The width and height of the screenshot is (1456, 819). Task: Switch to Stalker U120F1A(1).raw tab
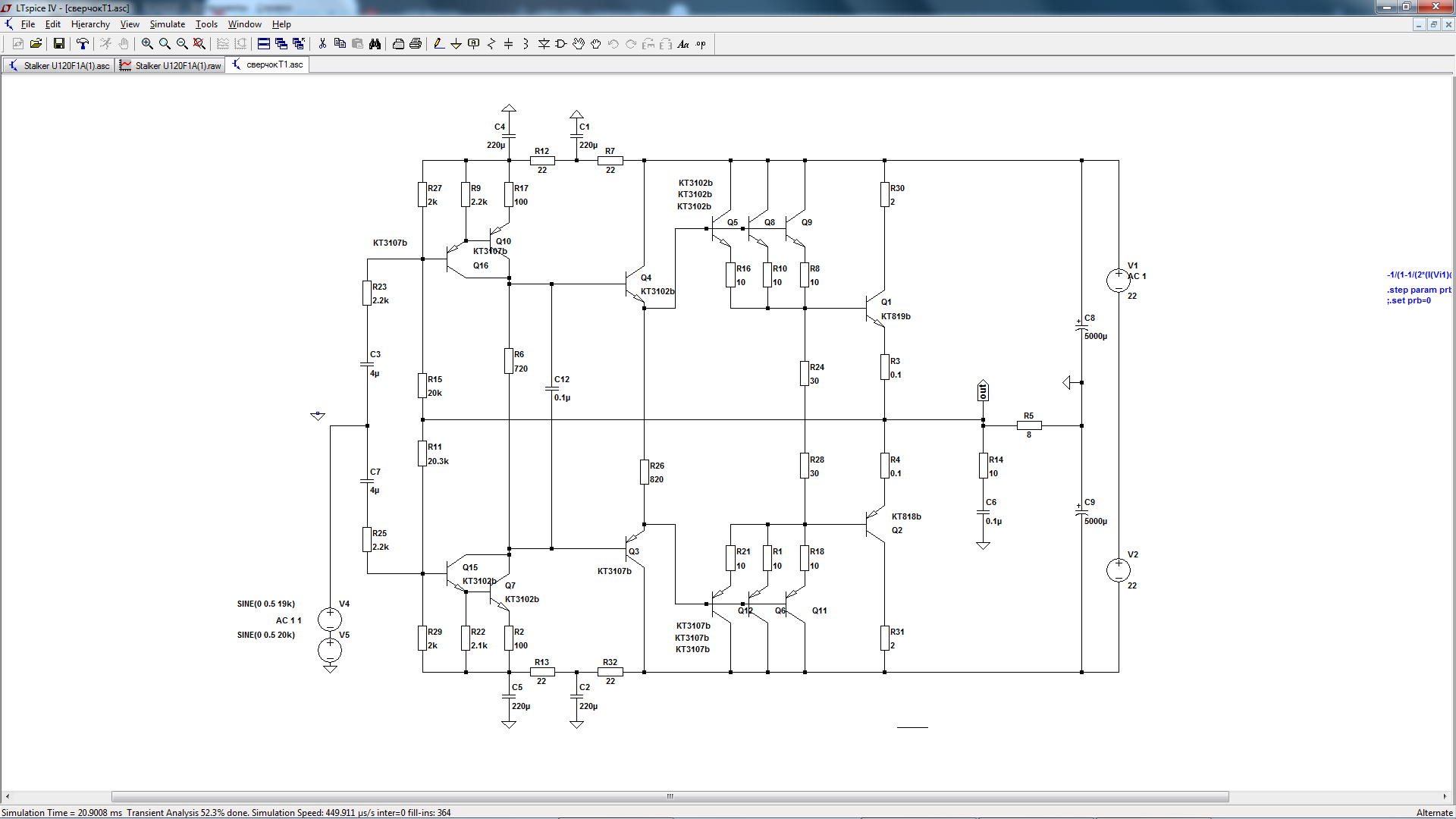coord(171,66)
